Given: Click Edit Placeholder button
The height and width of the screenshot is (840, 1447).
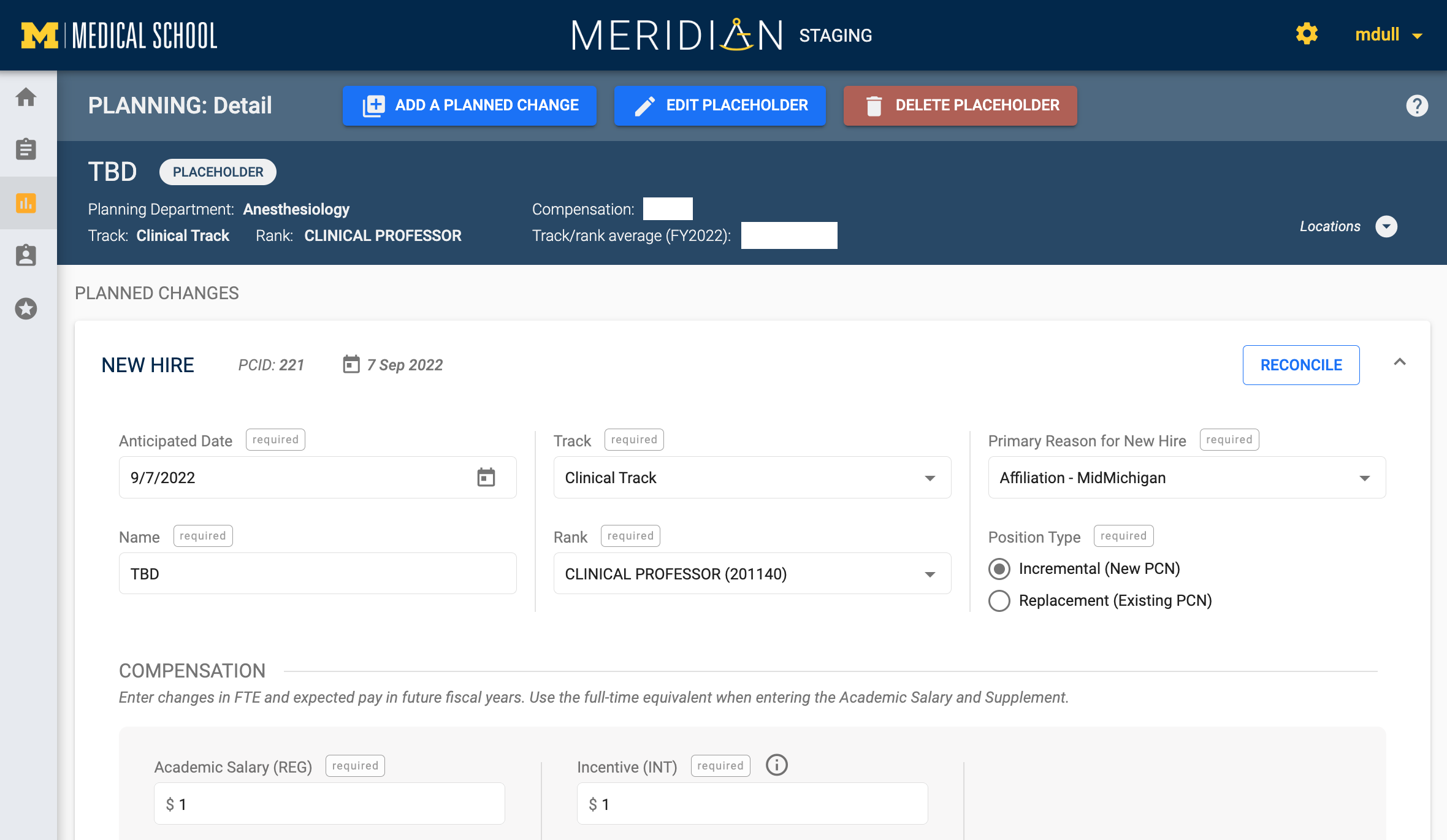Looking at the screenshot, I should 720,105.
